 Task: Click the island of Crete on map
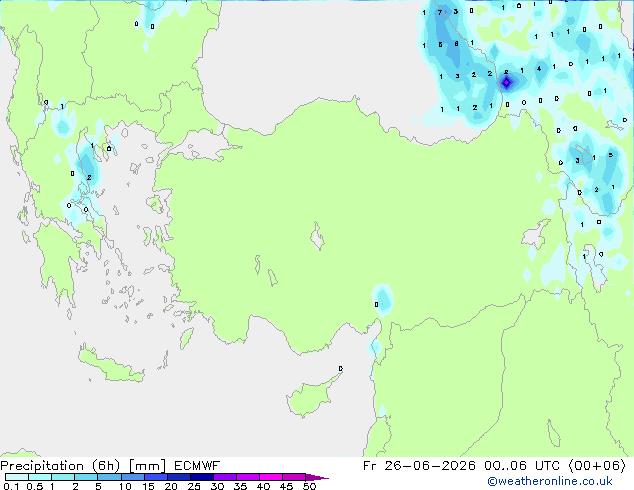click(x=110, y=365)
